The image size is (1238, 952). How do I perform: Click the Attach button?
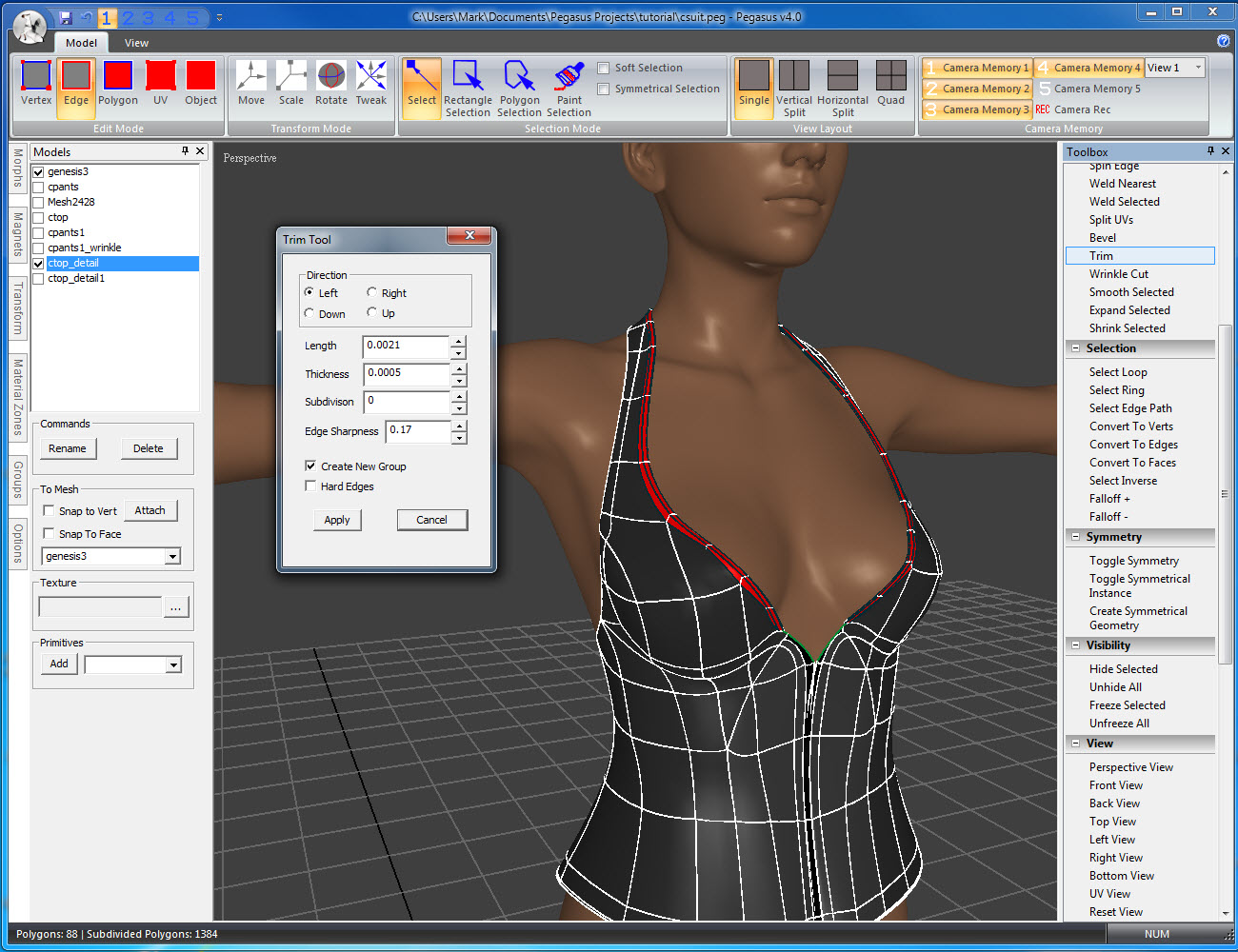(x=150, y=510)
